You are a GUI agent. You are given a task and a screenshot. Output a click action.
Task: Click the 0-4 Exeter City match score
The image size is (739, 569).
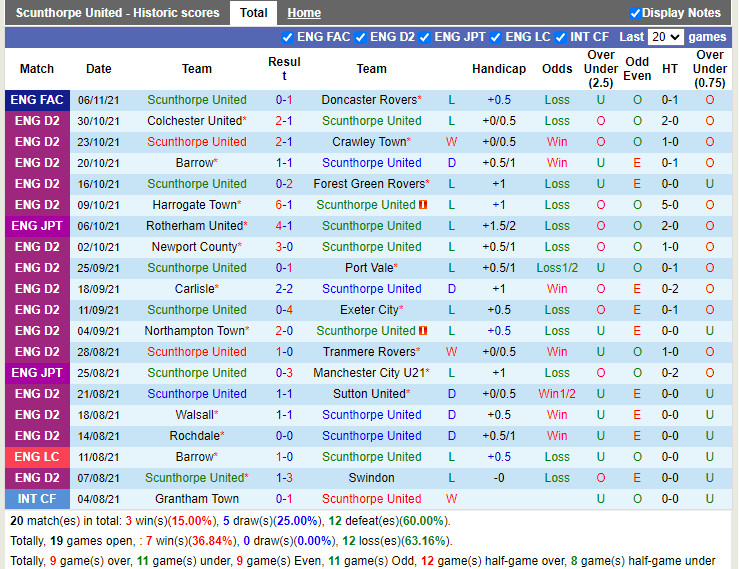tap(284, 310)
